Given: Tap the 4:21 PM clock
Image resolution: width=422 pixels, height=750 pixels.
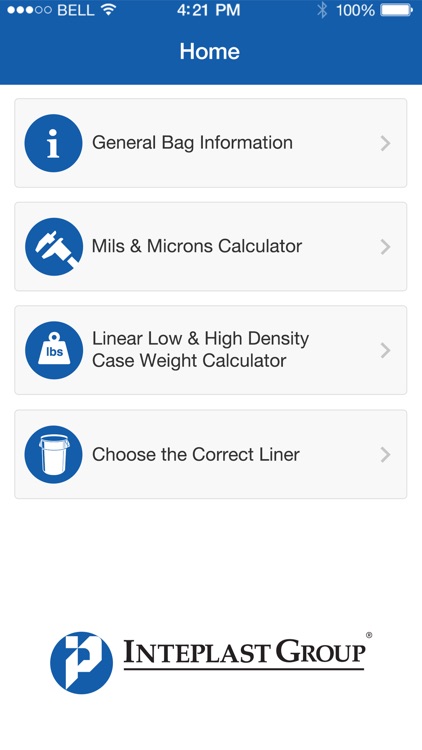Looking at the screenshot, I should (209, 10).
